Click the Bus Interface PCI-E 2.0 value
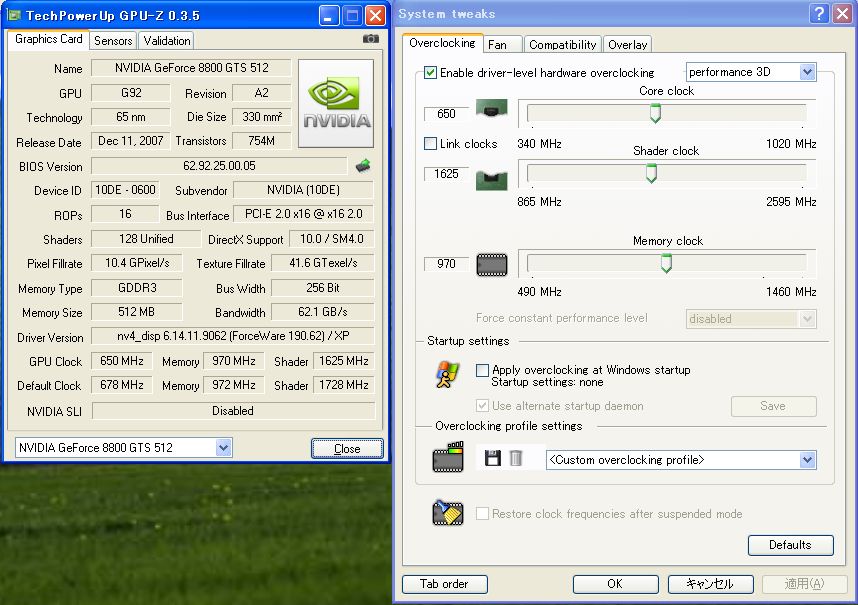This screenshot has width=858, height=605. click(304, 214)
